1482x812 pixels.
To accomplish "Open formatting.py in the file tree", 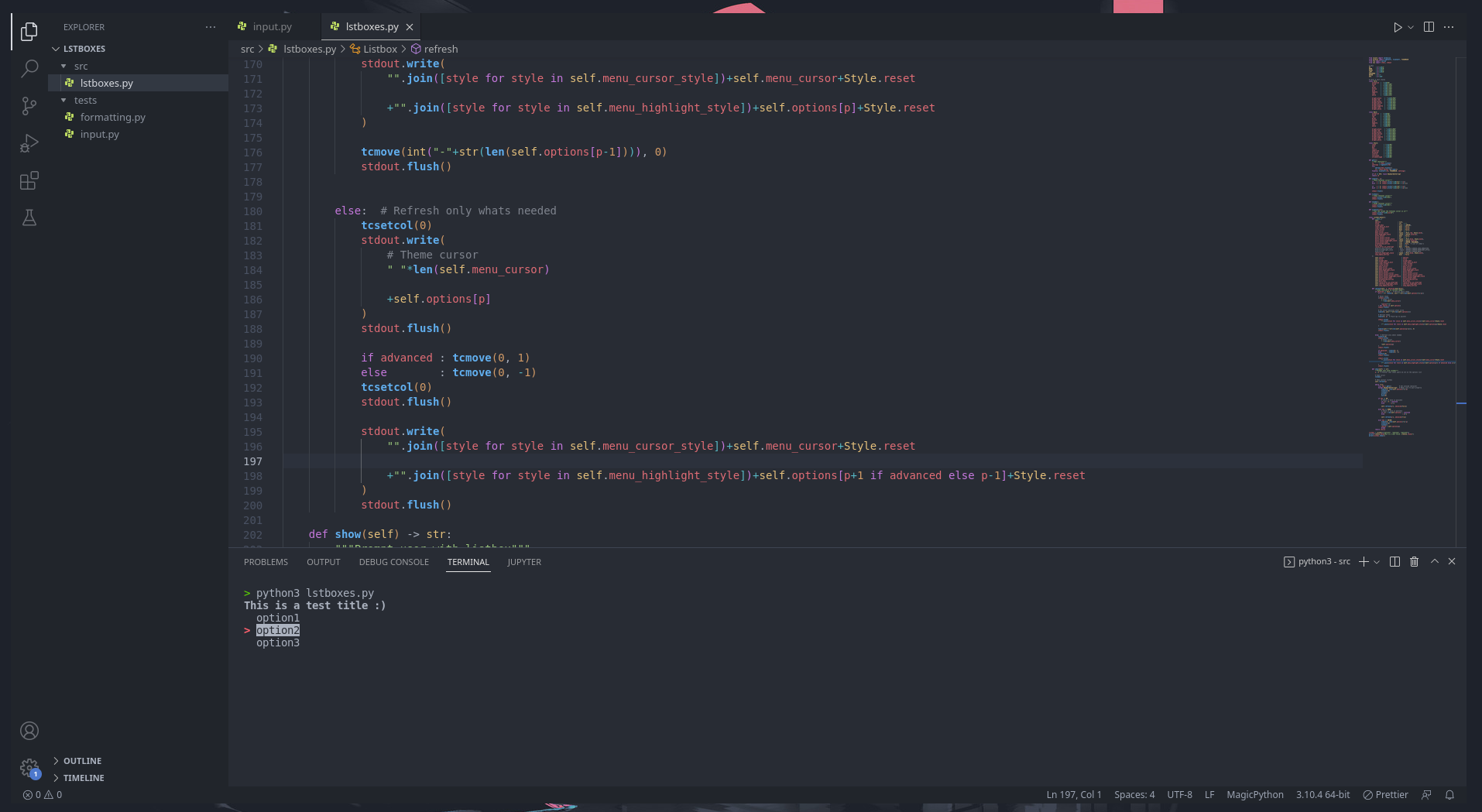I will [113, 118].
